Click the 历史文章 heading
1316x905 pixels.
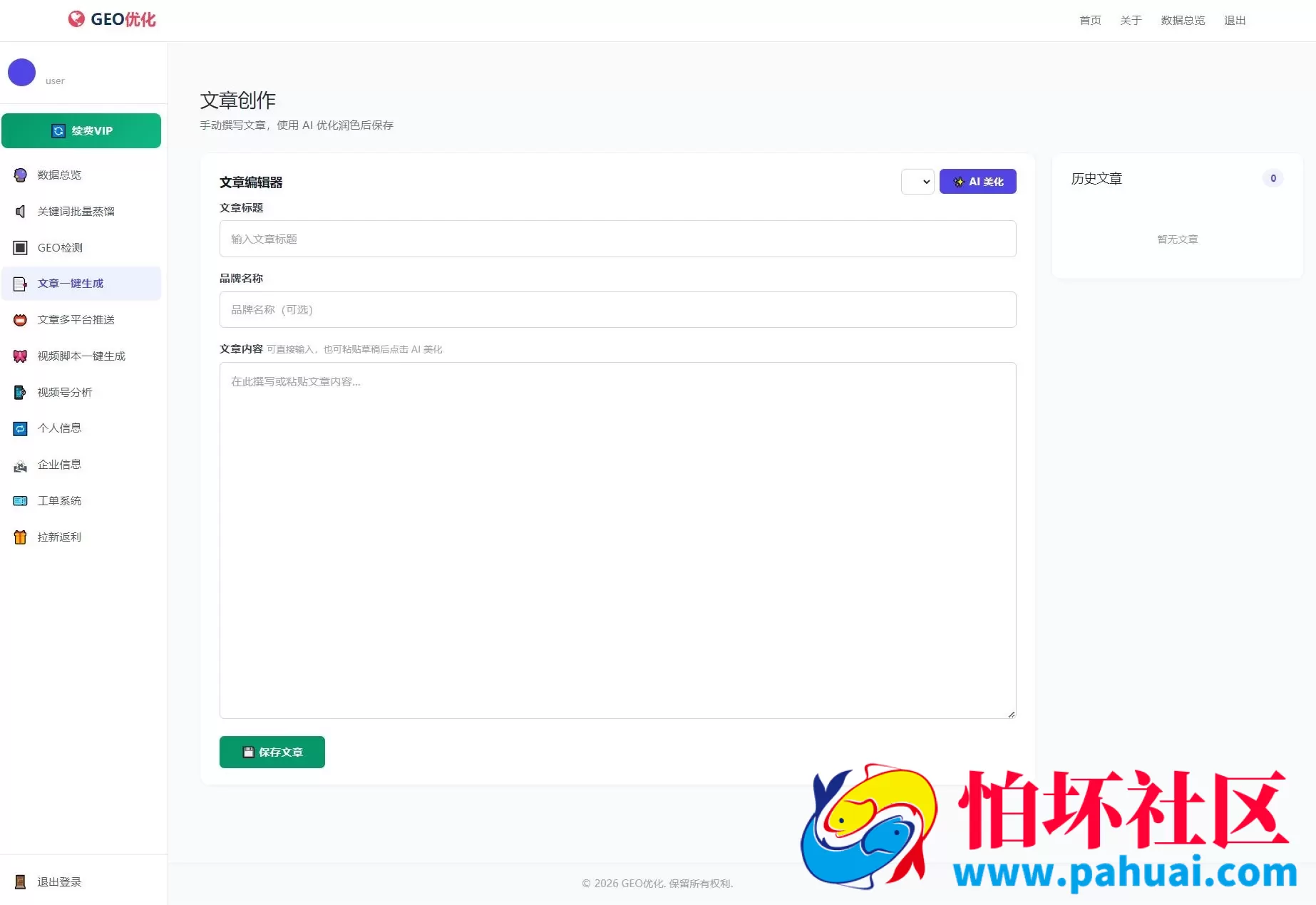[1096, 179]
